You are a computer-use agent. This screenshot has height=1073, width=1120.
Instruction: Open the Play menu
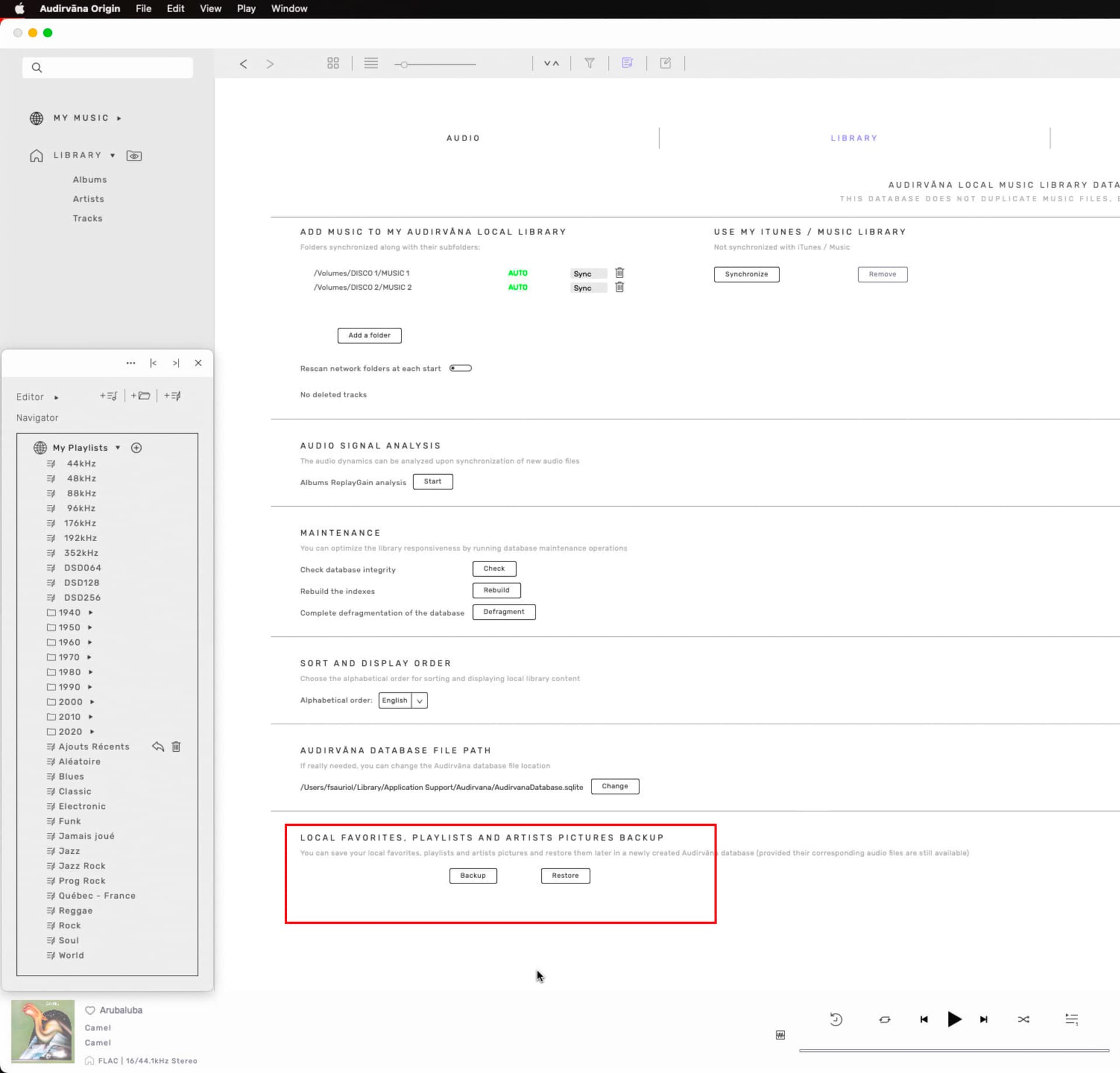(246, 9)
